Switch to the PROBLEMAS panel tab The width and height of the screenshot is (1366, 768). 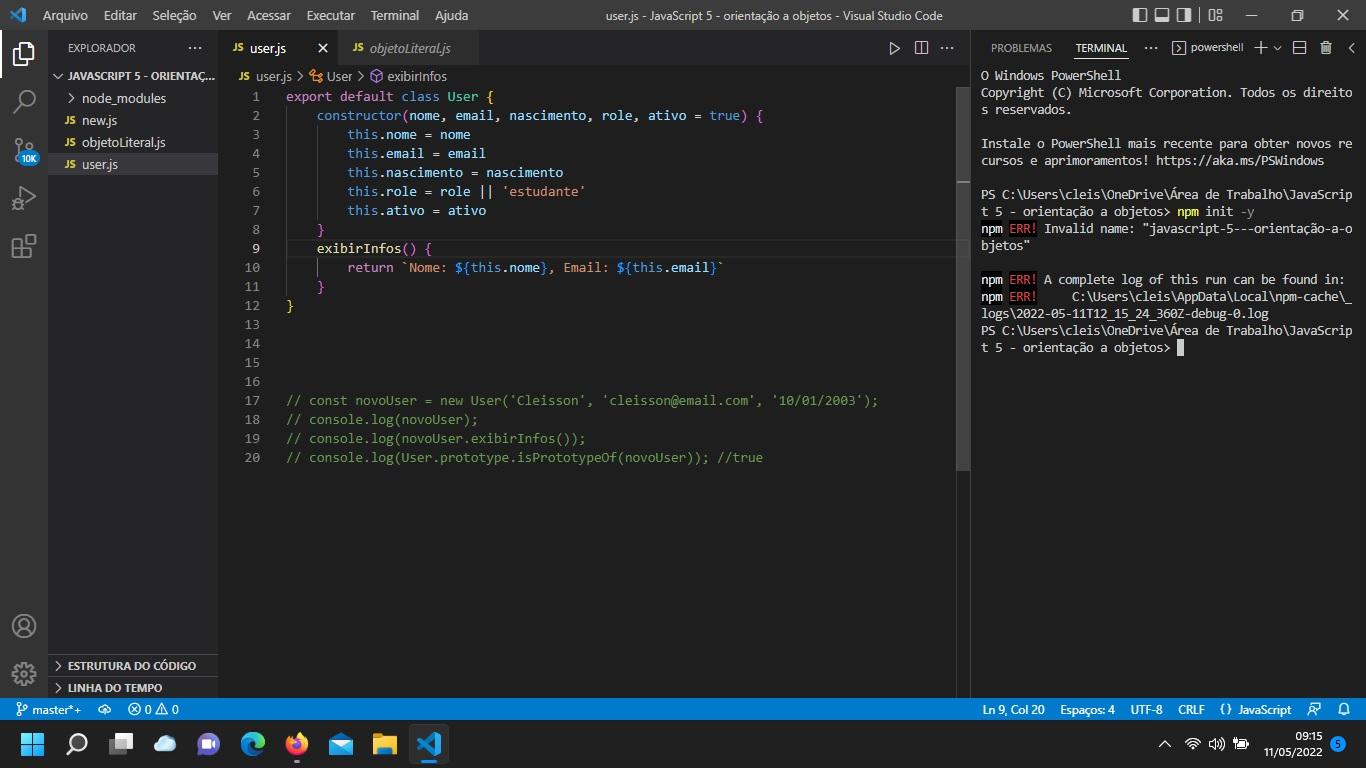point(1021,48)
